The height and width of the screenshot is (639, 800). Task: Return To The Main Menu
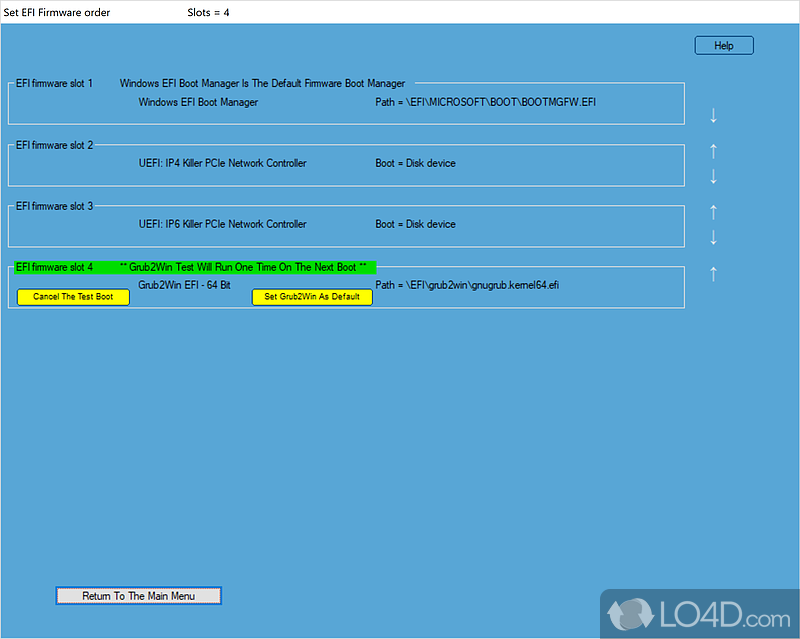tap(138, 596)
